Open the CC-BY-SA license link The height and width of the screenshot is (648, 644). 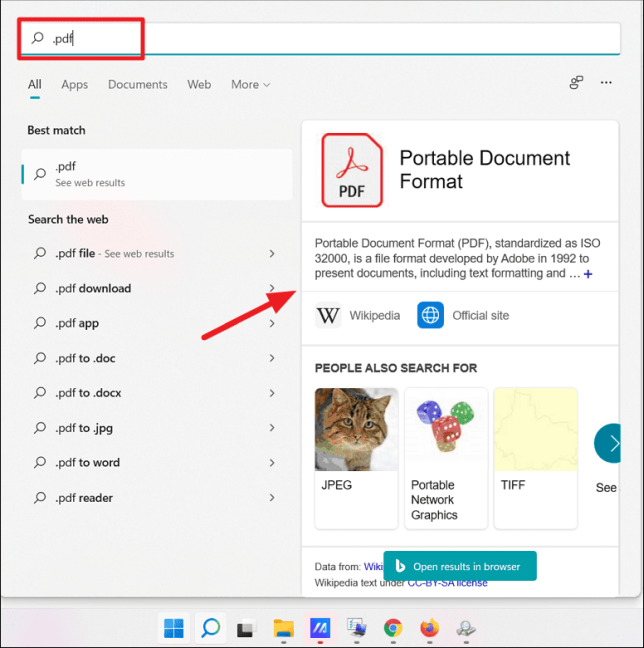pyautogui.click(x=447, y=583)
